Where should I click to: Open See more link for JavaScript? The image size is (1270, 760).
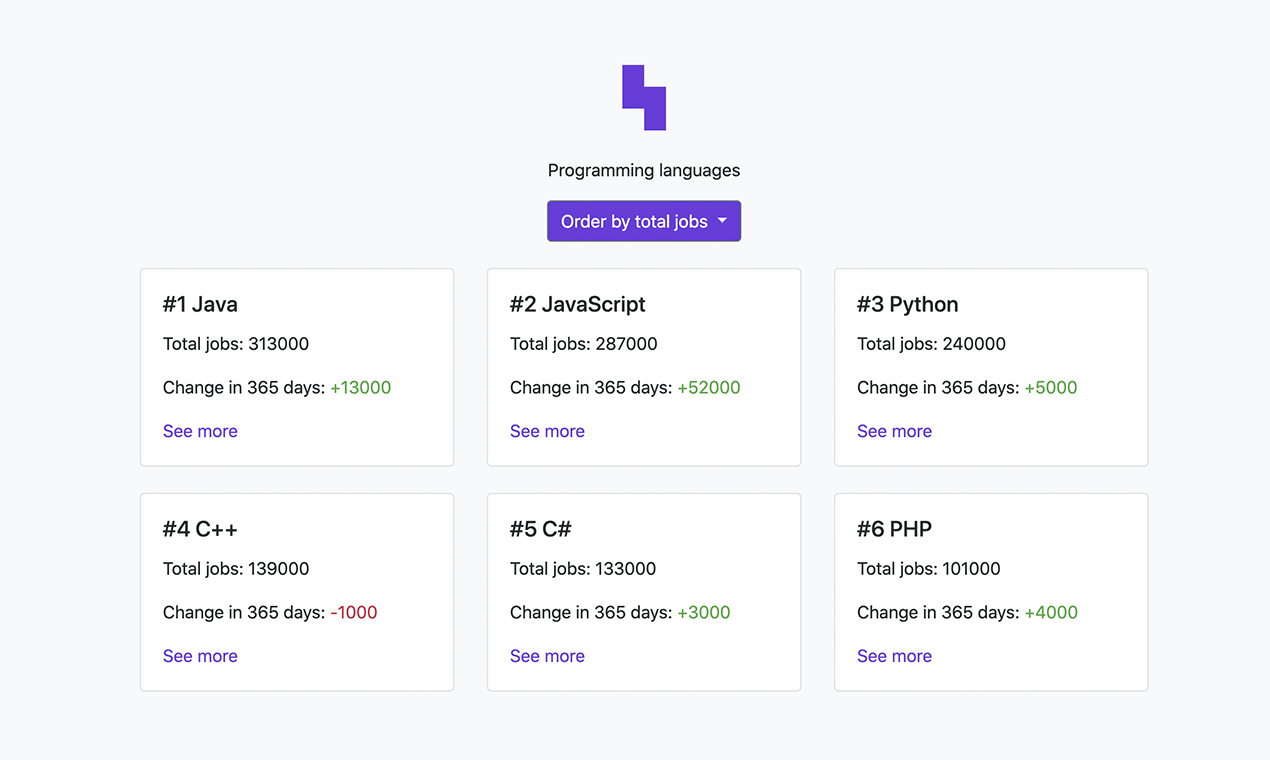(547, 431)
